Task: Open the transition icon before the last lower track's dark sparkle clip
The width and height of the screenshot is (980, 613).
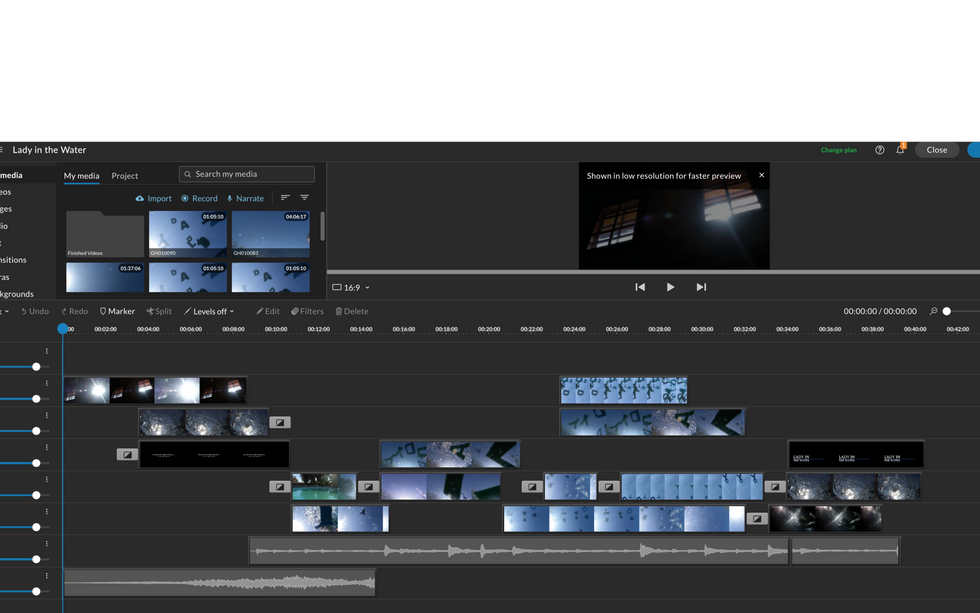Action: (757, 519)
